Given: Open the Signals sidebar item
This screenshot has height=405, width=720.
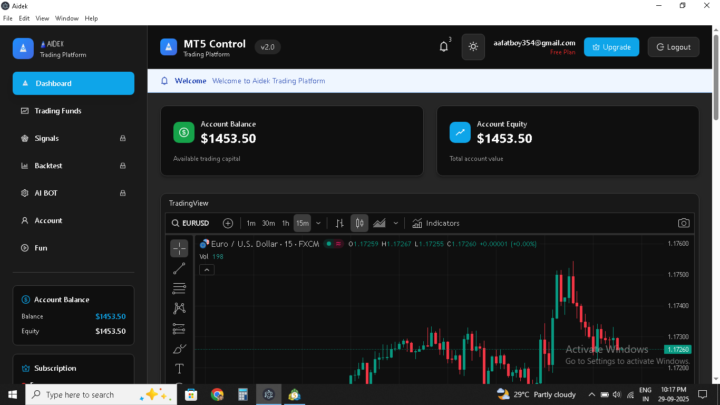Looking at the screenshot, I should coord(73,138).
